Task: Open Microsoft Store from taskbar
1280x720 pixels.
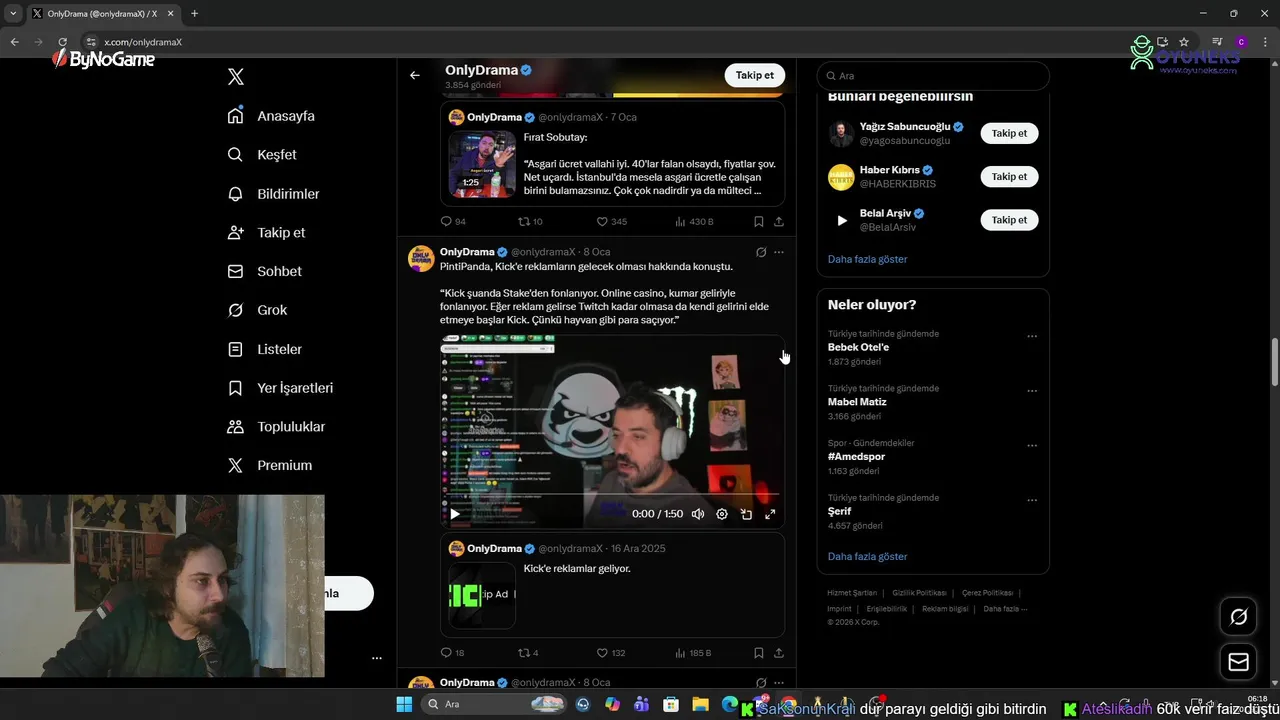Action: click(x=671, y=704)
